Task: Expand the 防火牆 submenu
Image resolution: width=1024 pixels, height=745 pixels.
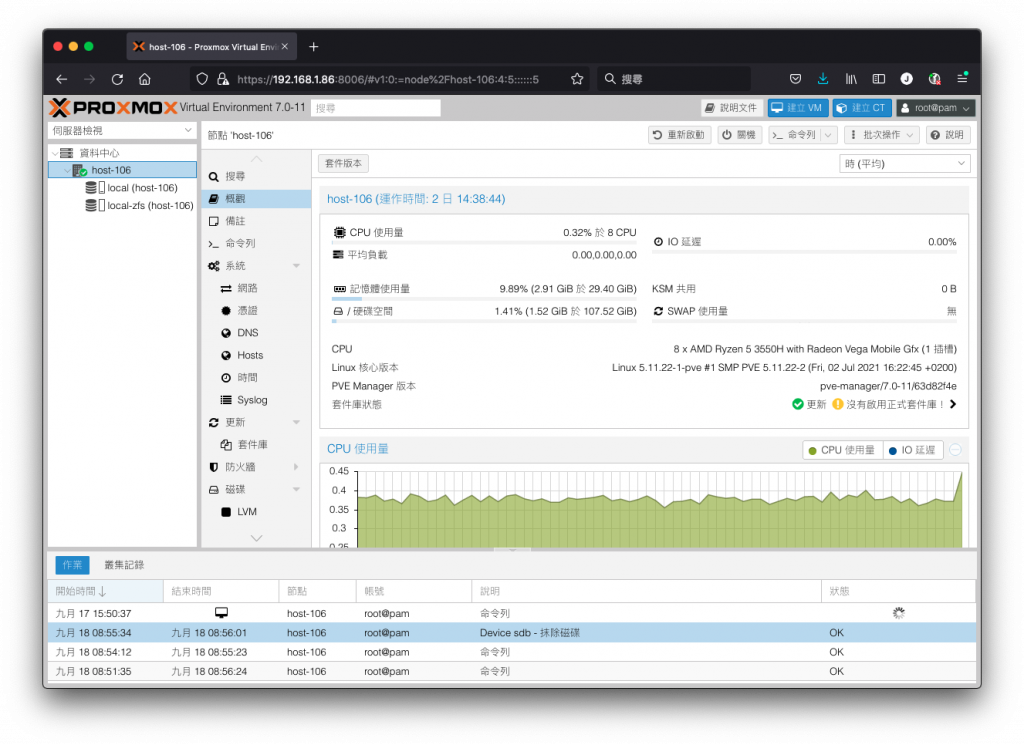Action: click(296, 467)
